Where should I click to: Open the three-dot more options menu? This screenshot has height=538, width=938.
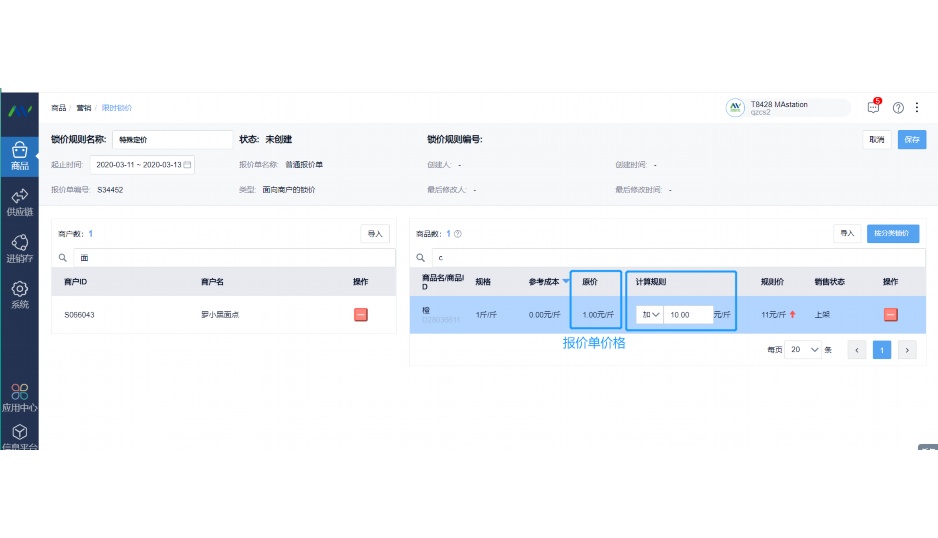pos(916,108)
